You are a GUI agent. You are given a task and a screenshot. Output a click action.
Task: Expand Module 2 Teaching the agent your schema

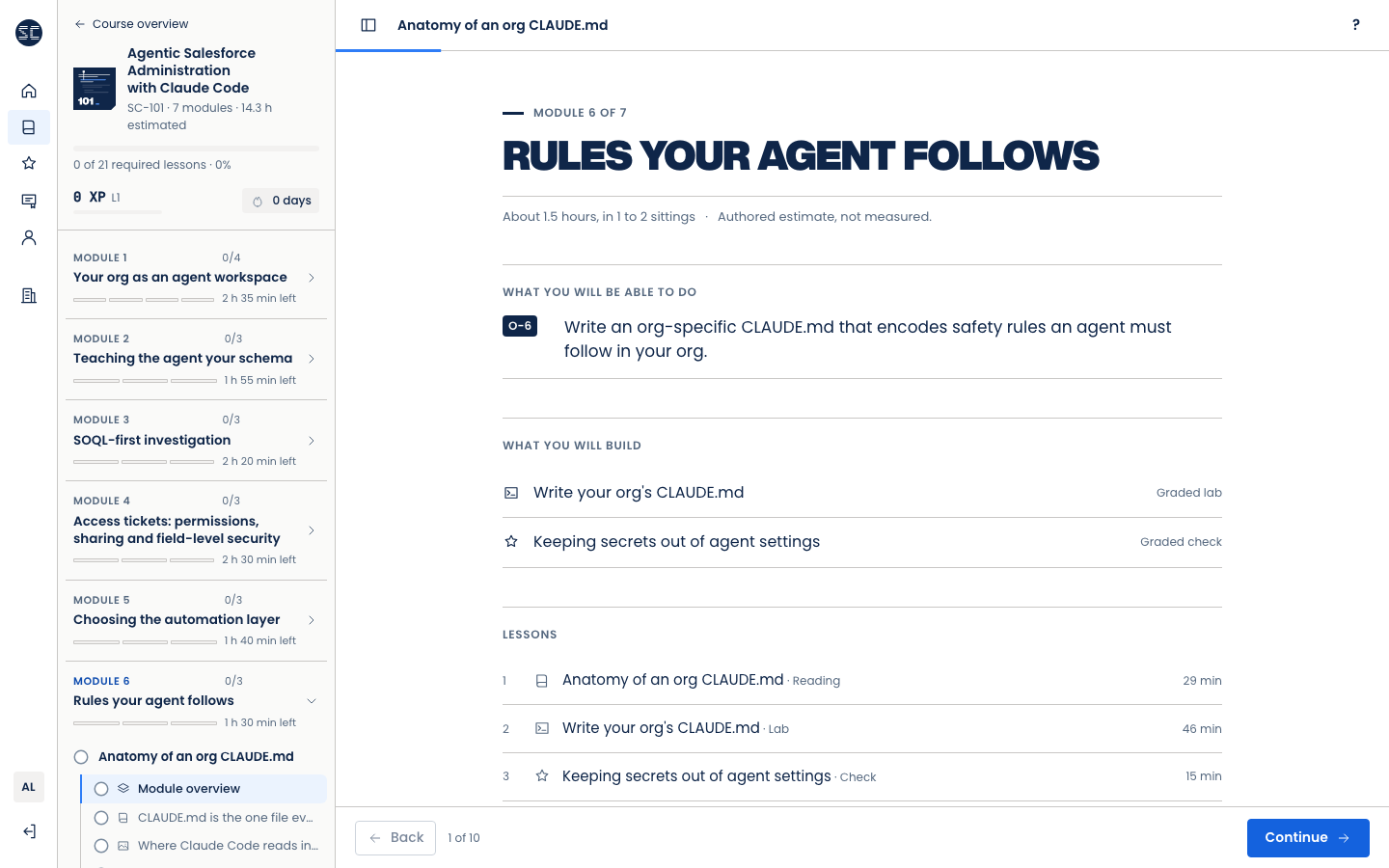pyautogui.click(x=196, y=359)
